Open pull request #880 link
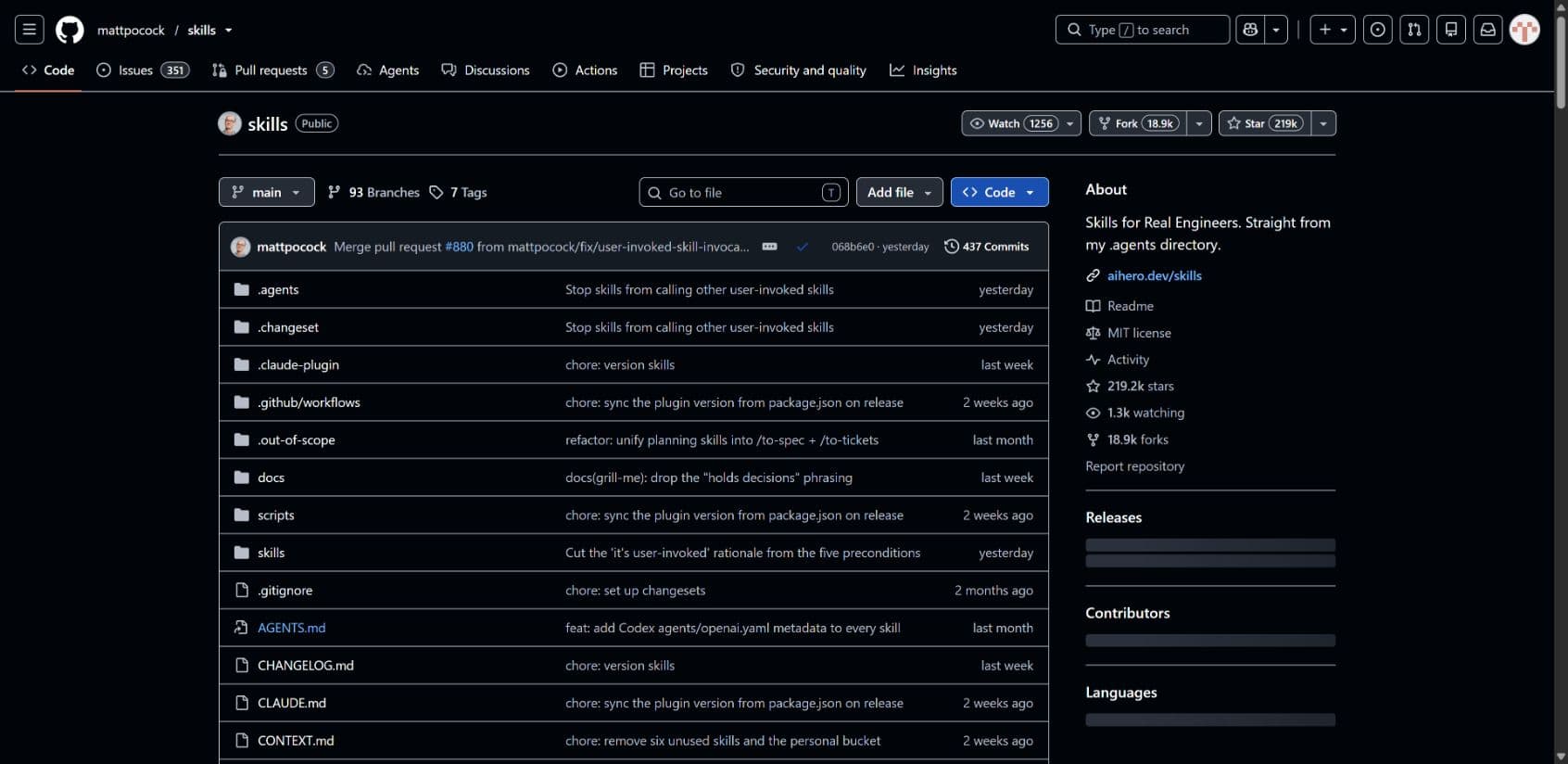 pos(459,247)
